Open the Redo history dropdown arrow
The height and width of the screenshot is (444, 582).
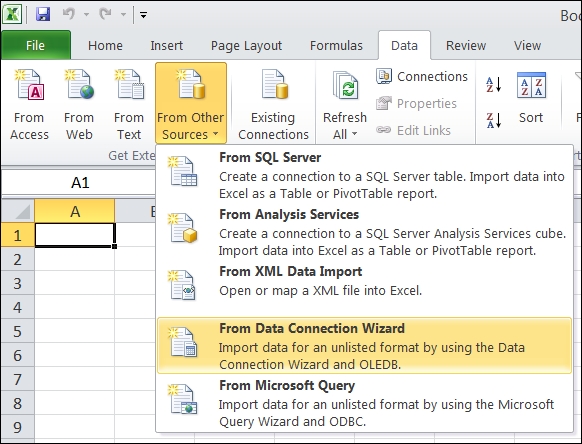coord(123,15)
